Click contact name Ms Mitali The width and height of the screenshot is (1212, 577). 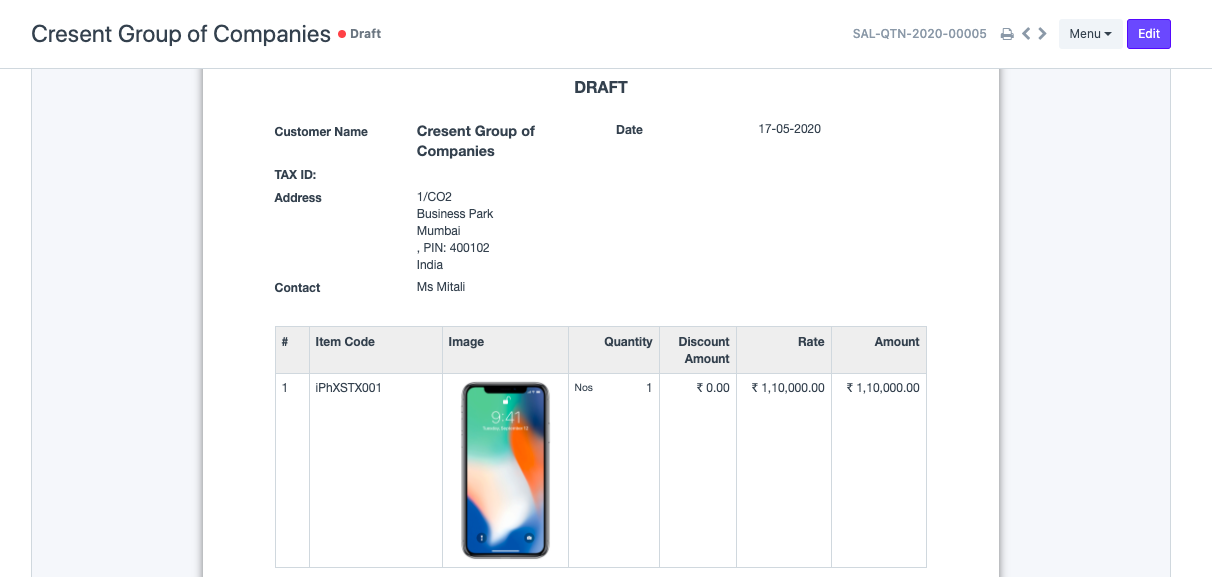click(441, 287)
